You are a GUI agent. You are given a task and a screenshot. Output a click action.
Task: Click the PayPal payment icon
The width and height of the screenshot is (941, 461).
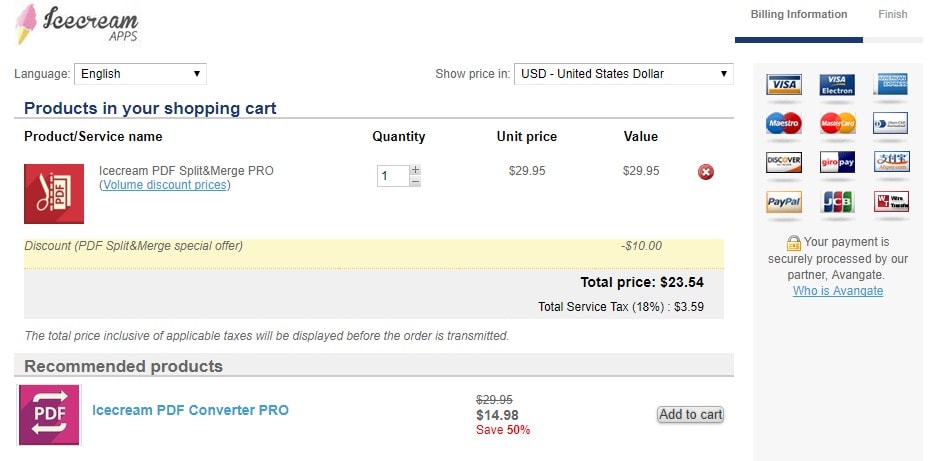(784, 202)
